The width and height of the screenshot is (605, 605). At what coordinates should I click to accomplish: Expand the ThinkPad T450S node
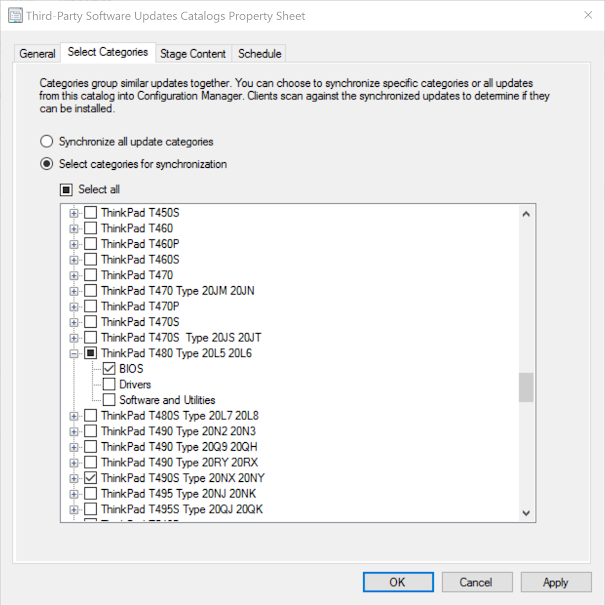pyautogui.click(x=74, y=213)
